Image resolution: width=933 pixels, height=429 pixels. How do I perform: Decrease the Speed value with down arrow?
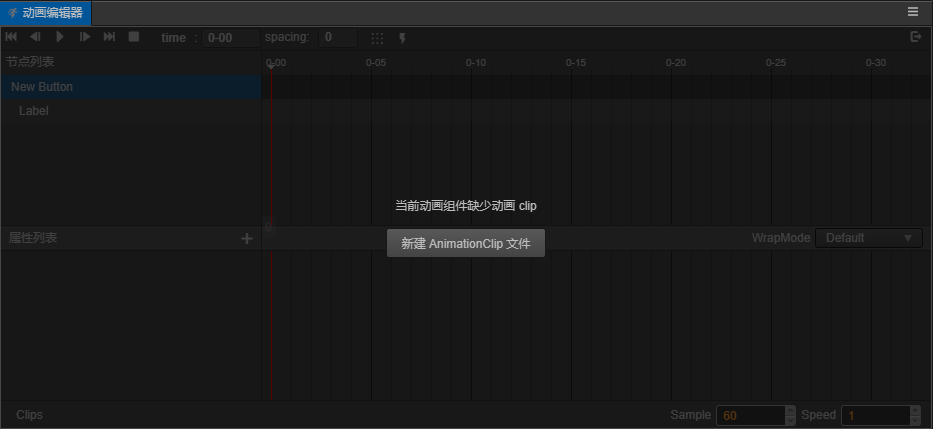point(915,420)
